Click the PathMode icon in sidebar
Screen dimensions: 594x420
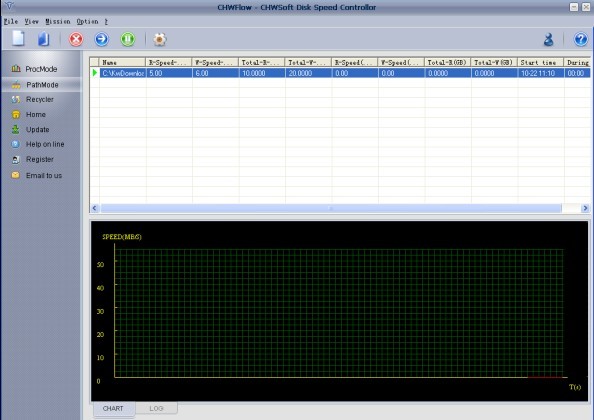coord(16,85)
